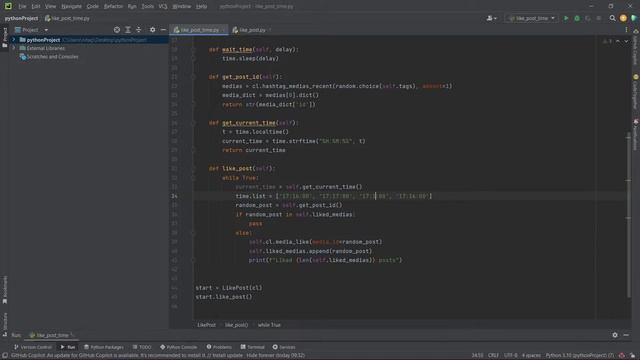Click the Select Opened File target icon

coord(117,30)
